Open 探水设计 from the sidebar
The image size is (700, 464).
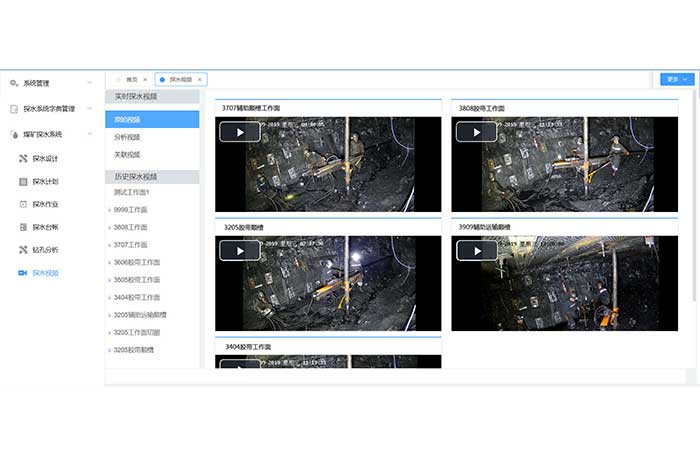[46, 158]
